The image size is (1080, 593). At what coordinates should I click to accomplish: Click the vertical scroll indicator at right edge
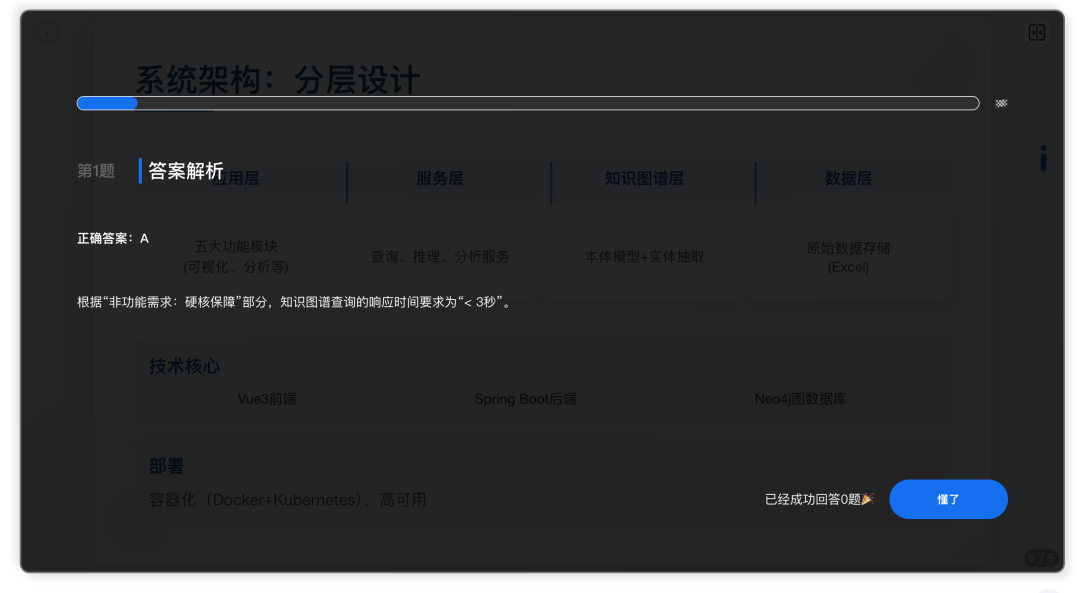click(1043, 158)
